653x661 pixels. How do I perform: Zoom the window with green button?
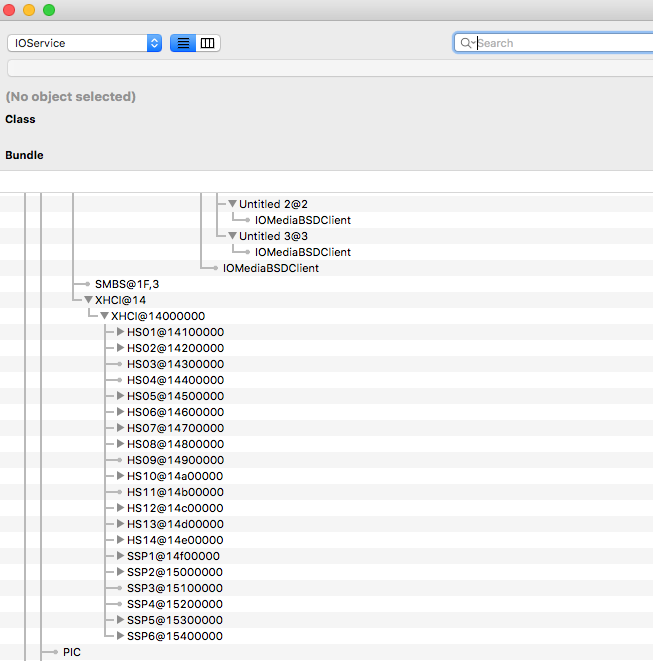click(49, 10)
